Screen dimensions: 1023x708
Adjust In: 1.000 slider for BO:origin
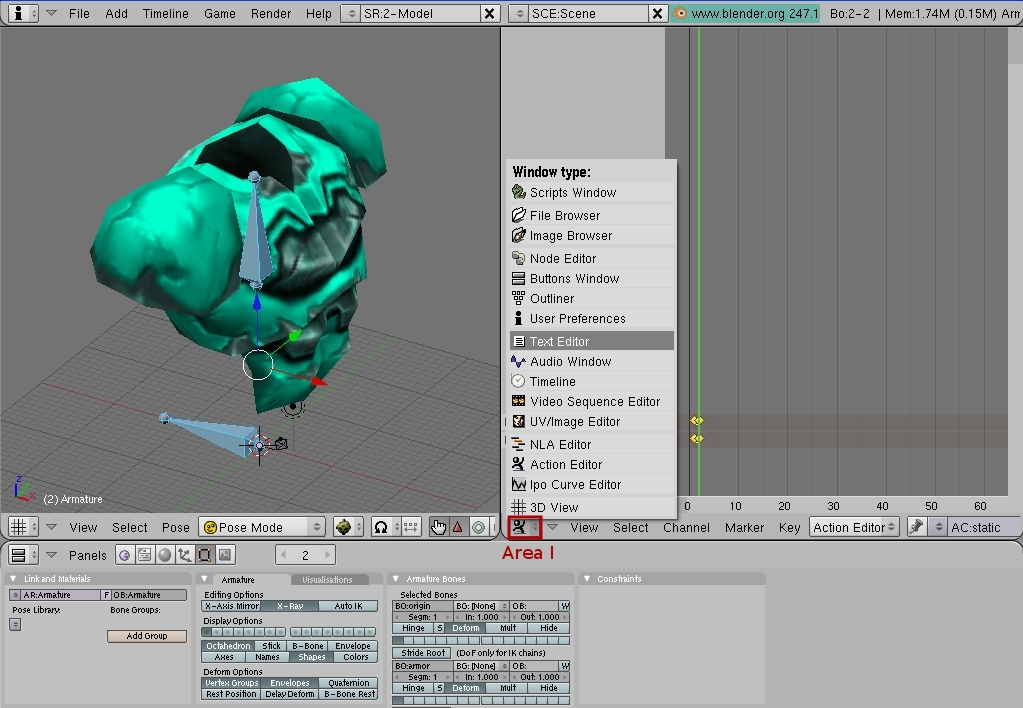(481, 617)
